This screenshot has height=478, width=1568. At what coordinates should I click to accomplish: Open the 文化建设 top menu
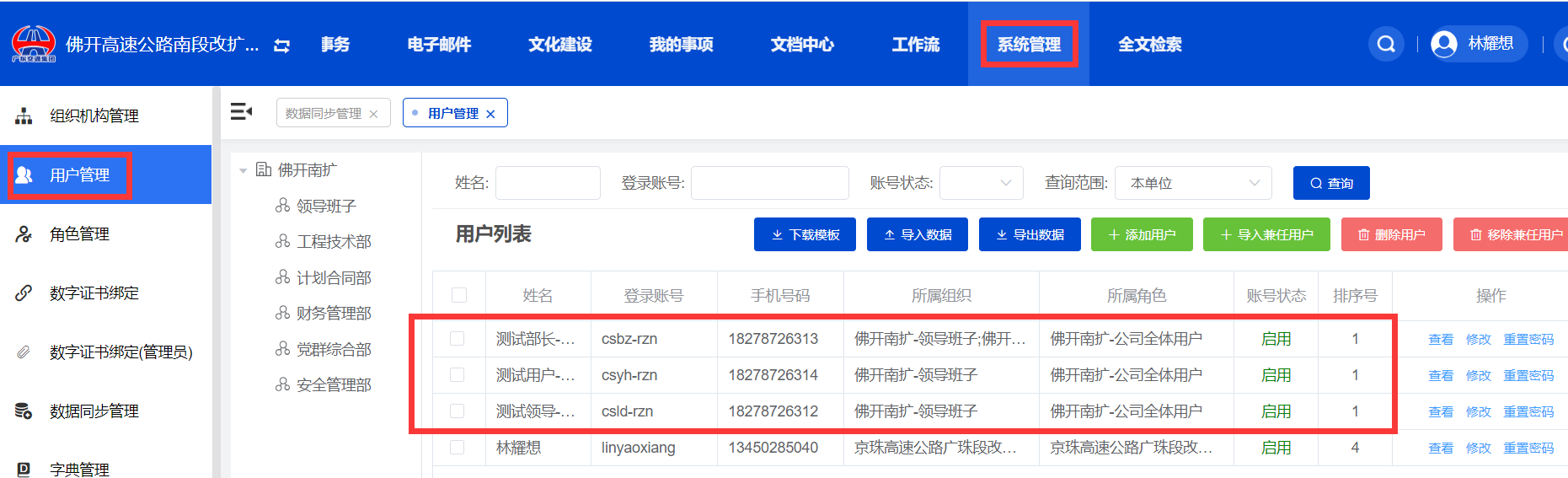[x=560, y=45]
